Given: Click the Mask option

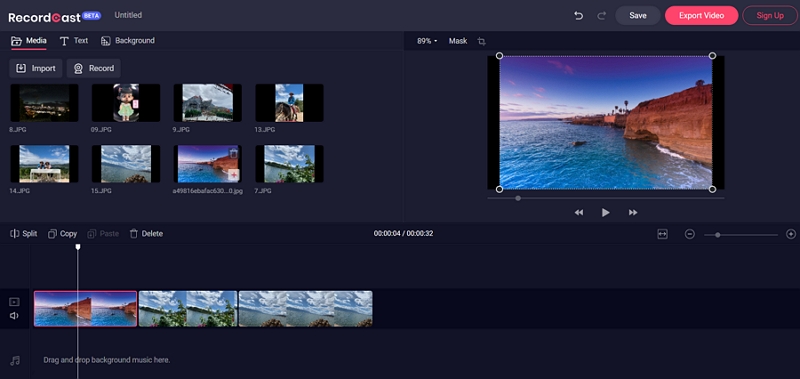Looking at the screenshot, I should (x=458, y=41).
